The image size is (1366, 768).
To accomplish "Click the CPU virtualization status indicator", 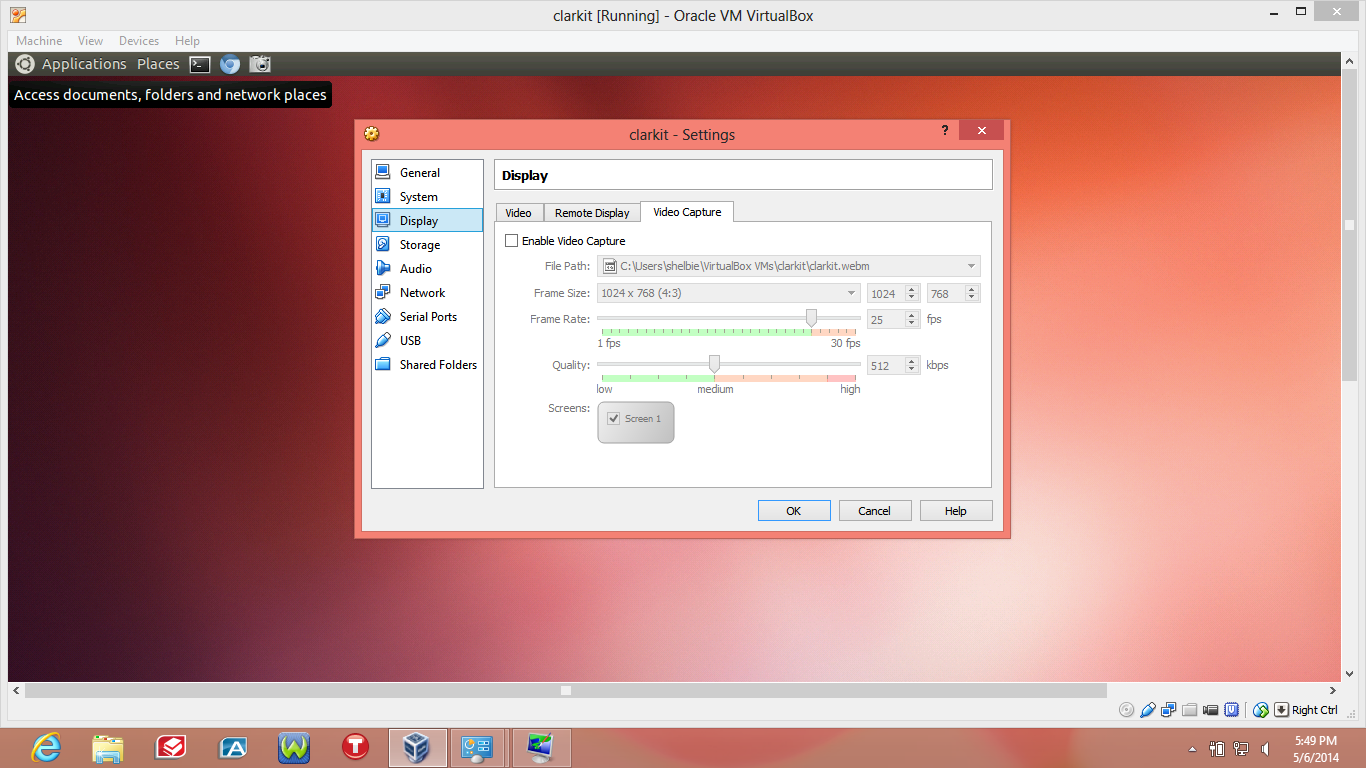I will pos(1232,710).
